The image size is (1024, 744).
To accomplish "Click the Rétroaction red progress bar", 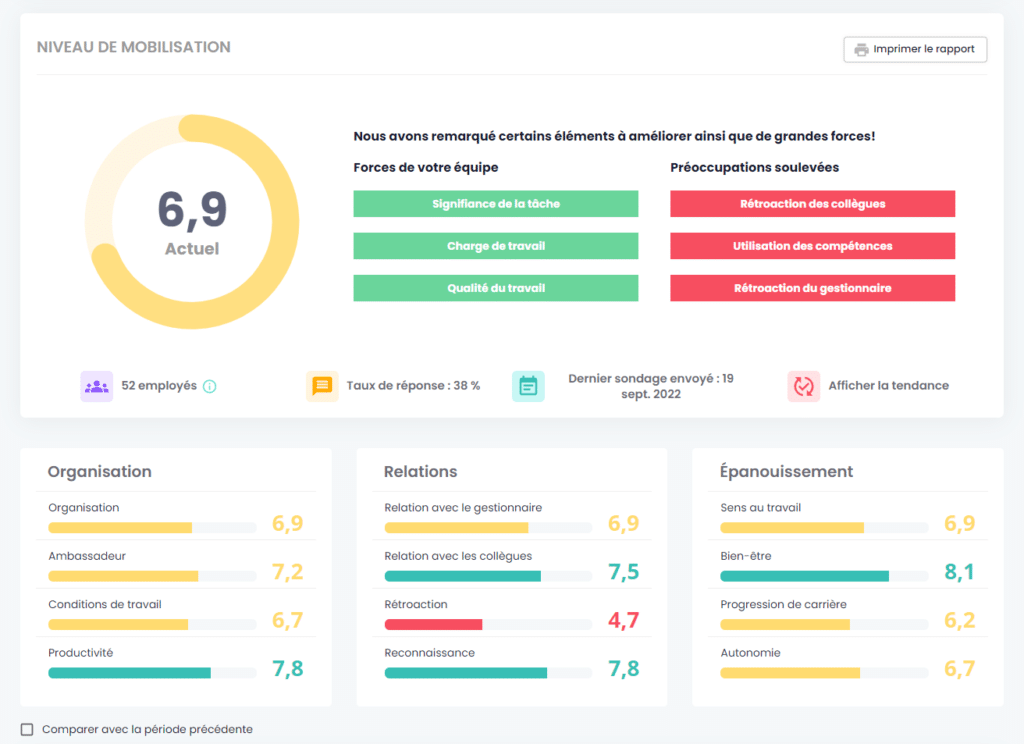I will click(433, 625).
